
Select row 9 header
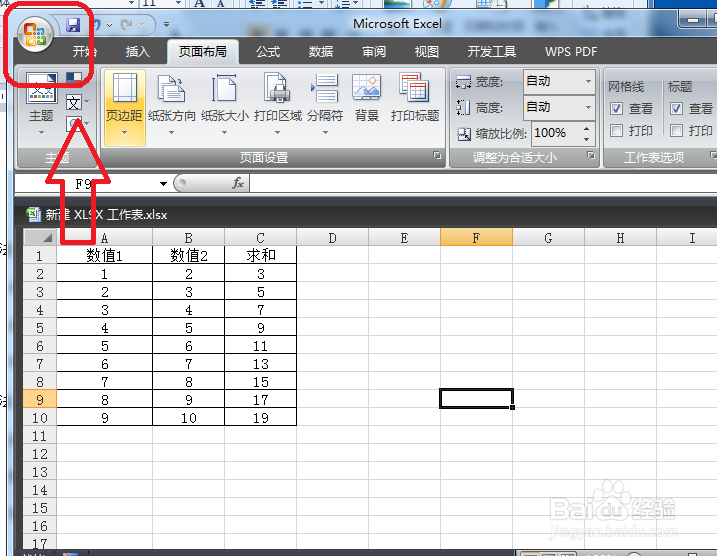coord(40,399)
